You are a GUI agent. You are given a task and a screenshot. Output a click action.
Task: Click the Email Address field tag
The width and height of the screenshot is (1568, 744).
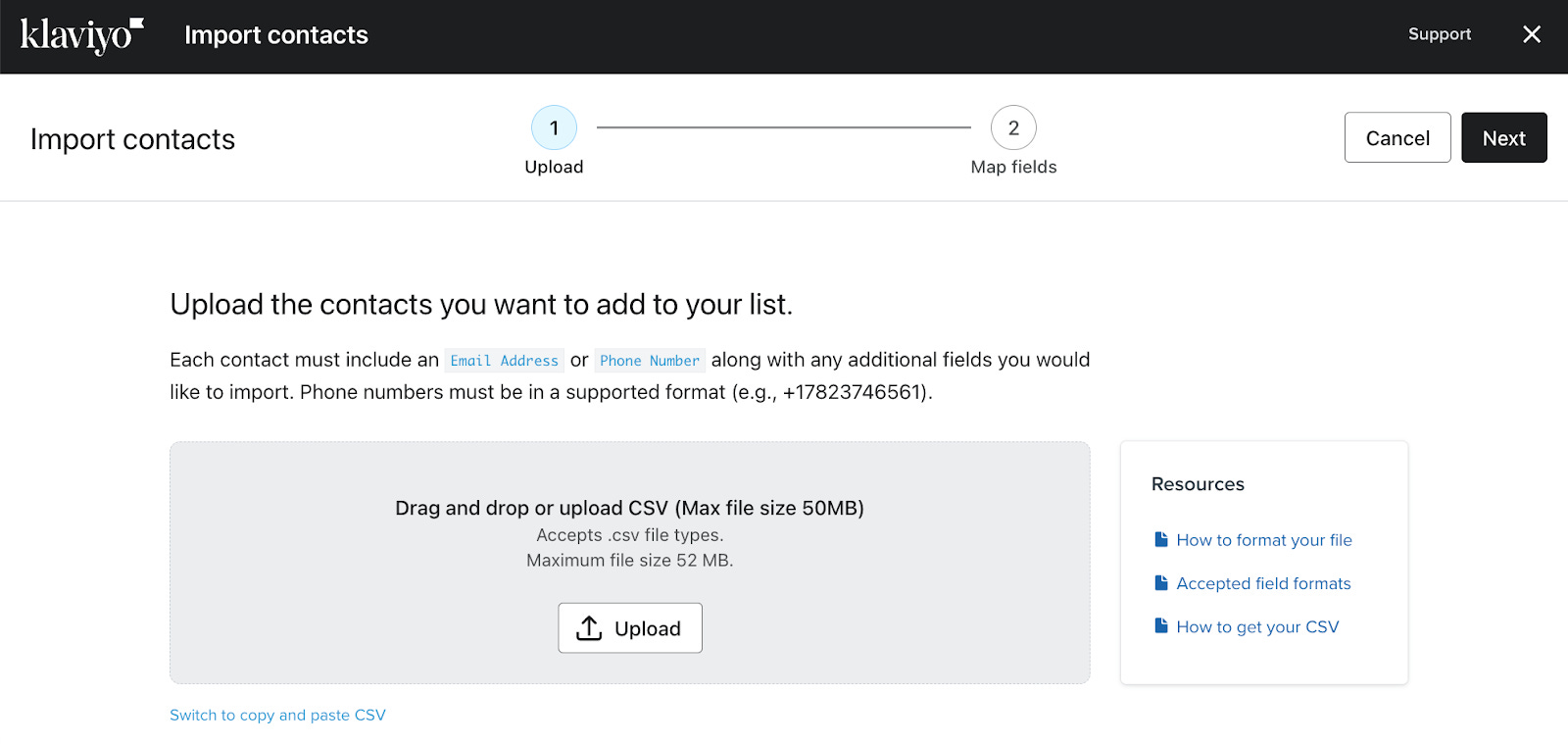point(505,361)
